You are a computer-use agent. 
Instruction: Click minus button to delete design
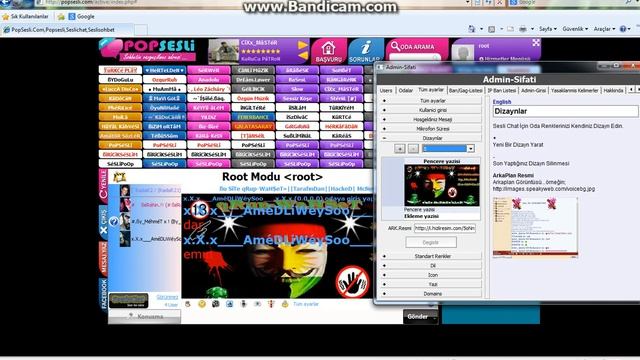click(x=413, y=149)
